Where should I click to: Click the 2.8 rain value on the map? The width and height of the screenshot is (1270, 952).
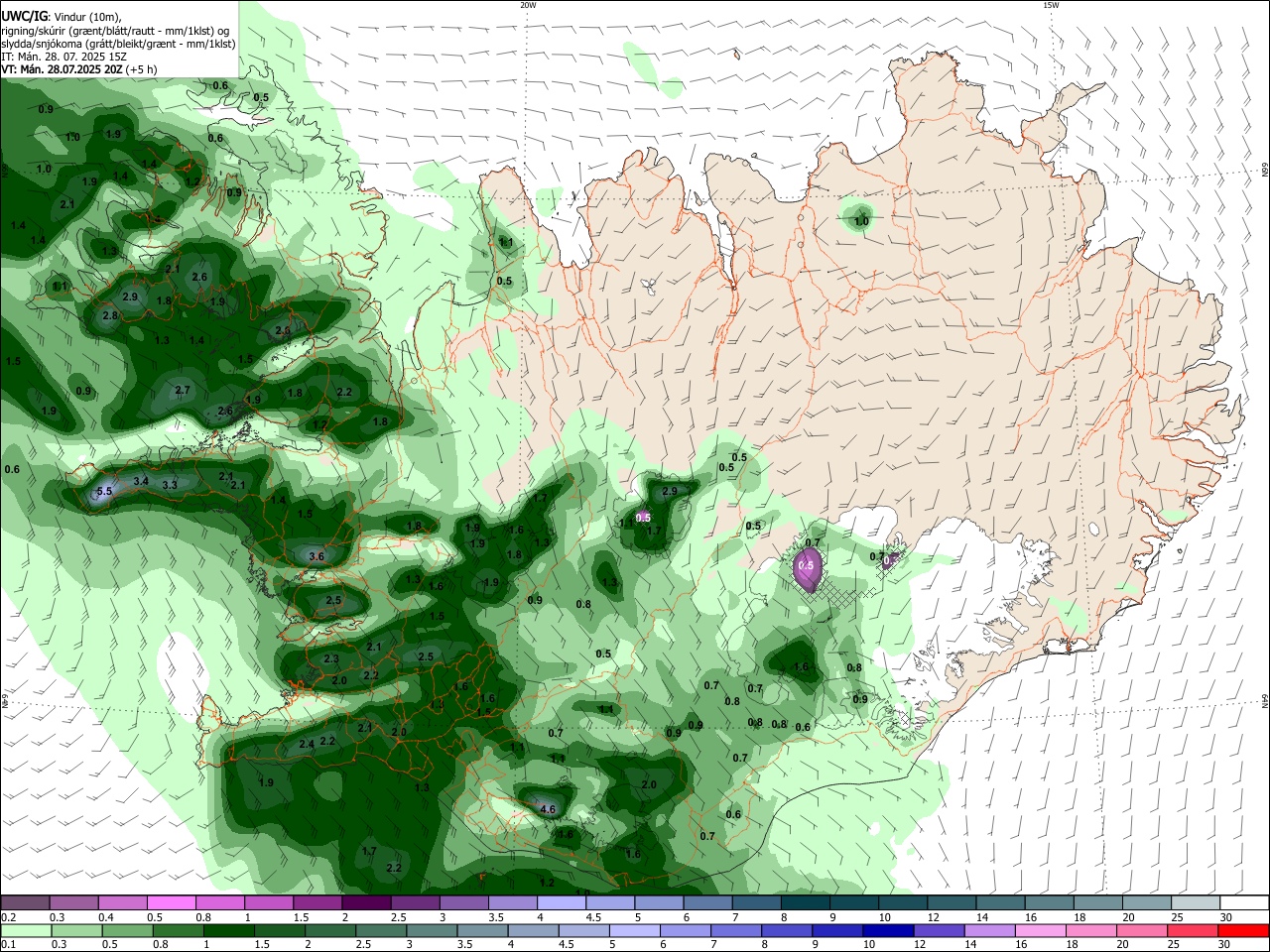[110, 316]
